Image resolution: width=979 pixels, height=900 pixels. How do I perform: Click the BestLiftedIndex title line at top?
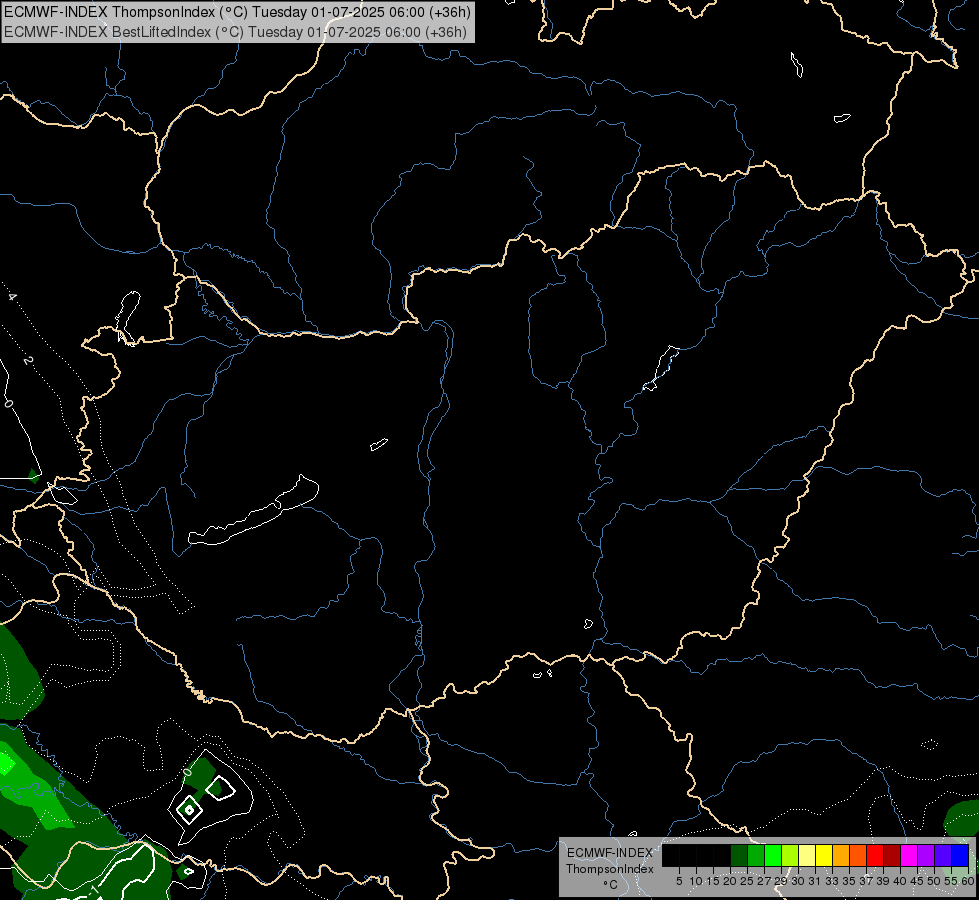pos(235,32)
